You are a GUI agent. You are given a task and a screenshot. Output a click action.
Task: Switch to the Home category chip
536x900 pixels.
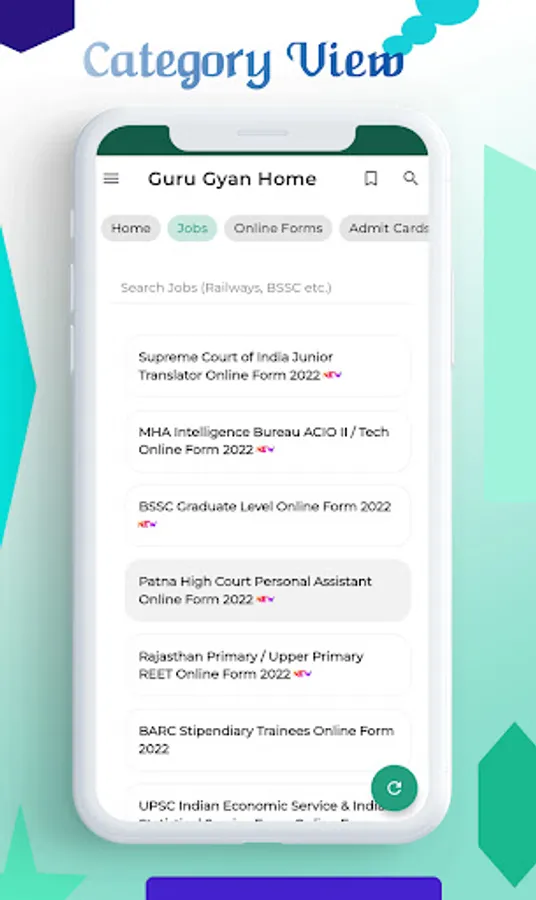[x=131, y=228]
